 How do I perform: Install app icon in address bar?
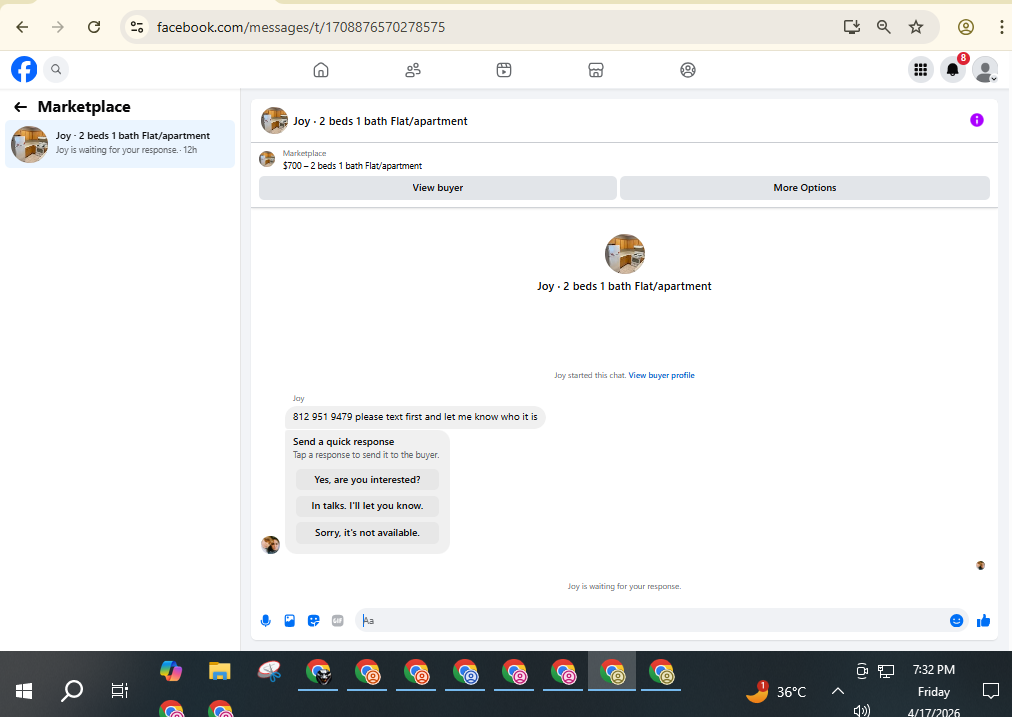(852, 27)
